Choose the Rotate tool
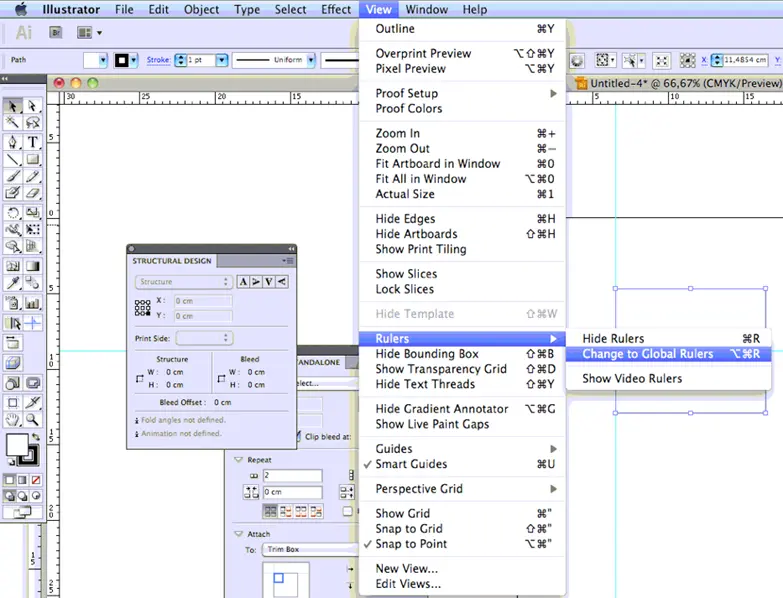 click(x=13, y=213)
